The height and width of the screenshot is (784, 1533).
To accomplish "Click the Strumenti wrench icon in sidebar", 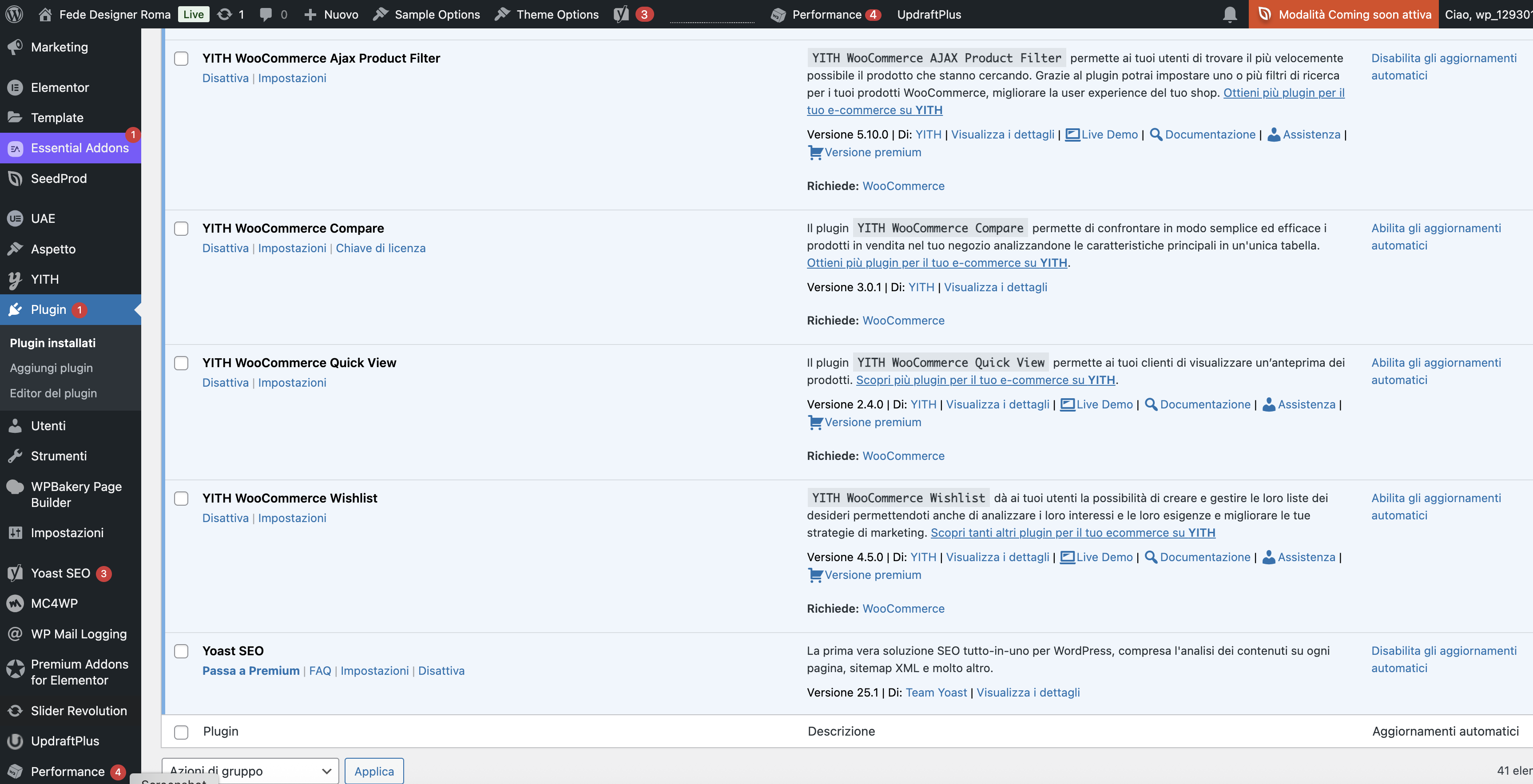I will 16,455.
